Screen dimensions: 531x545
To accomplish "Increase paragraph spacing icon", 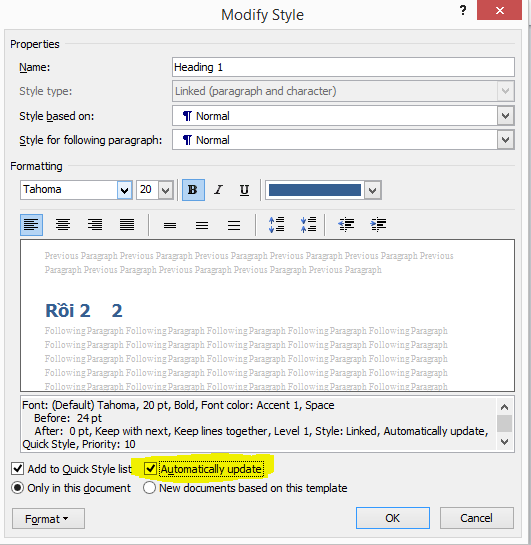I will 276,225.
